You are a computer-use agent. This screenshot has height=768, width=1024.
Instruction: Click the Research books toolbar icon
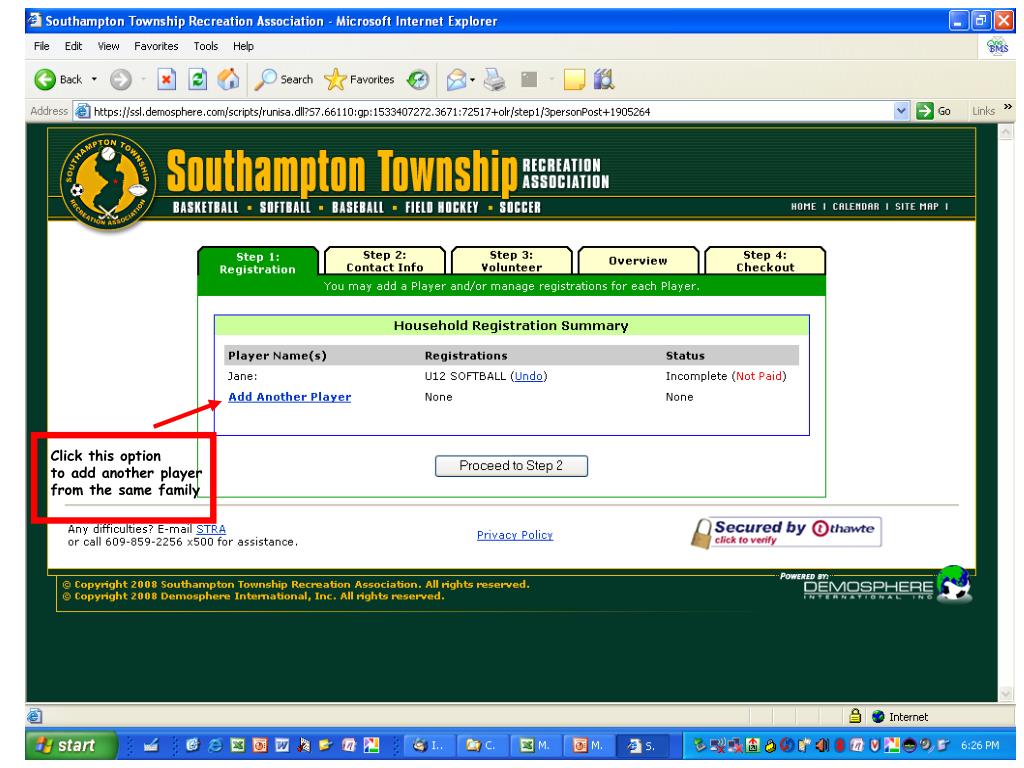click(x=604, y=80)
